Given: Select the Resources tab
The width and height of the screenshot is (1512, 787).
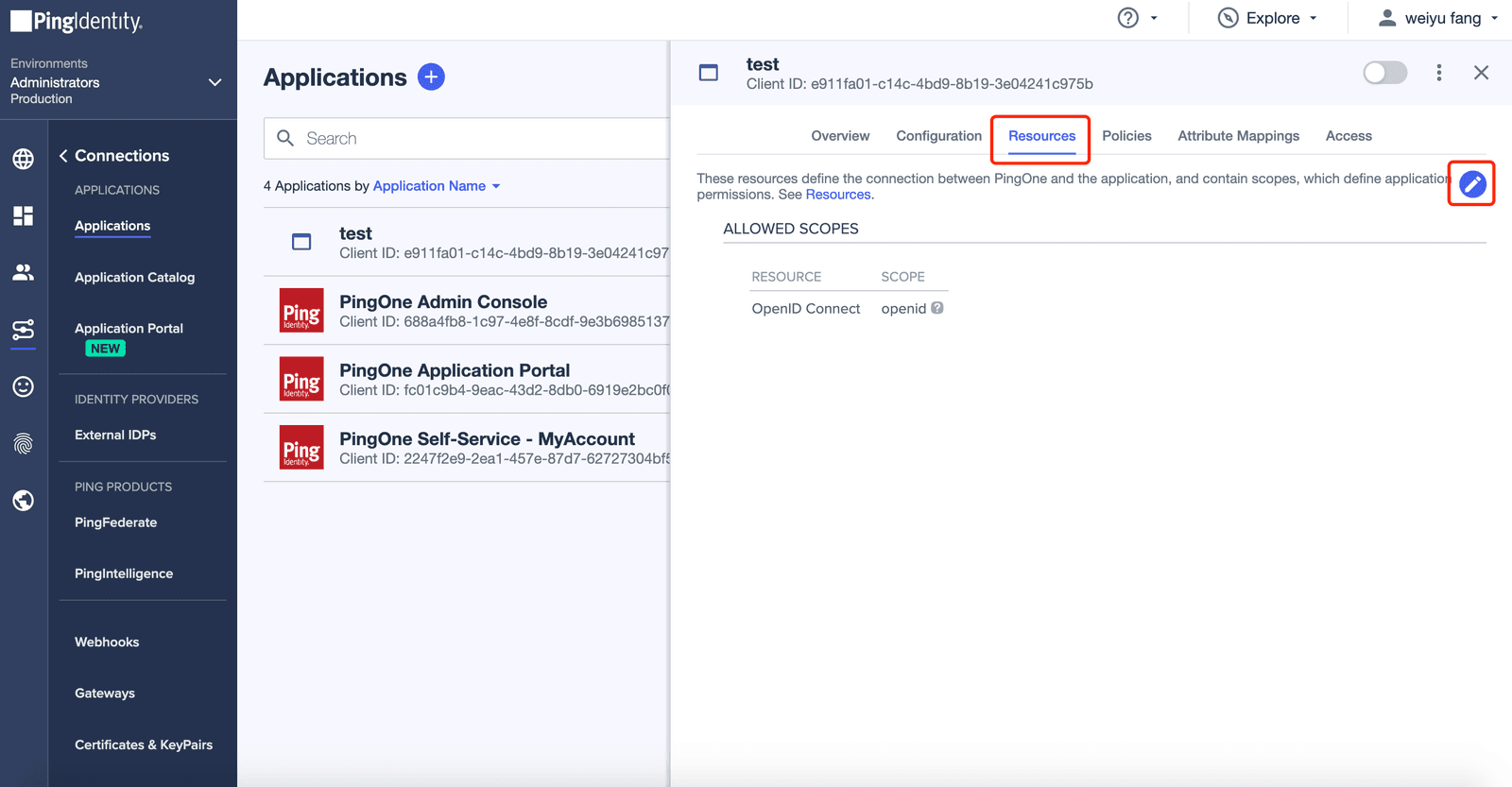Looking at the screenshot, I should coord(1041,136).
